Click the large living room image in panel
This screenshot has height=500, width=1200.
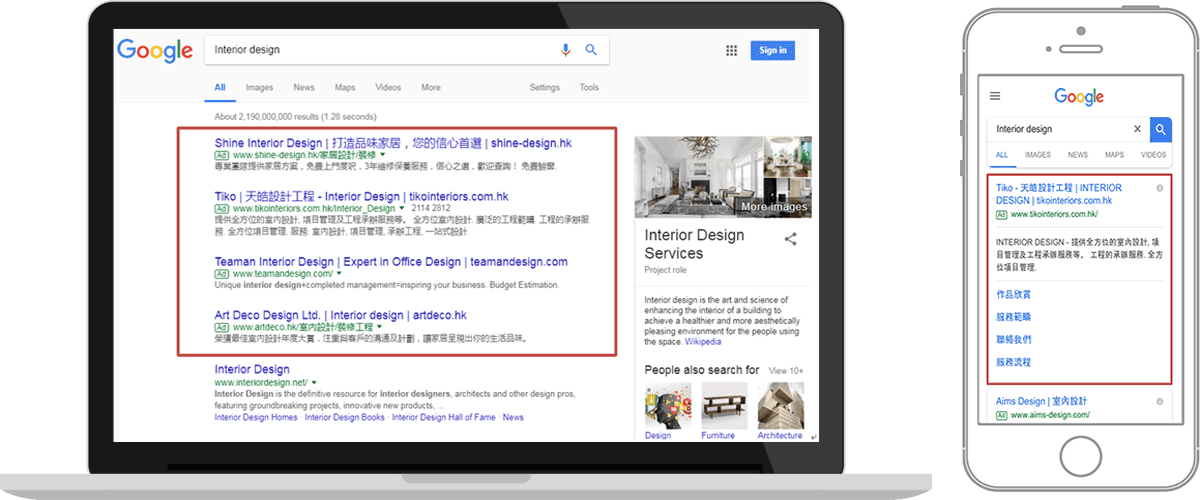[x=697, y=176]
